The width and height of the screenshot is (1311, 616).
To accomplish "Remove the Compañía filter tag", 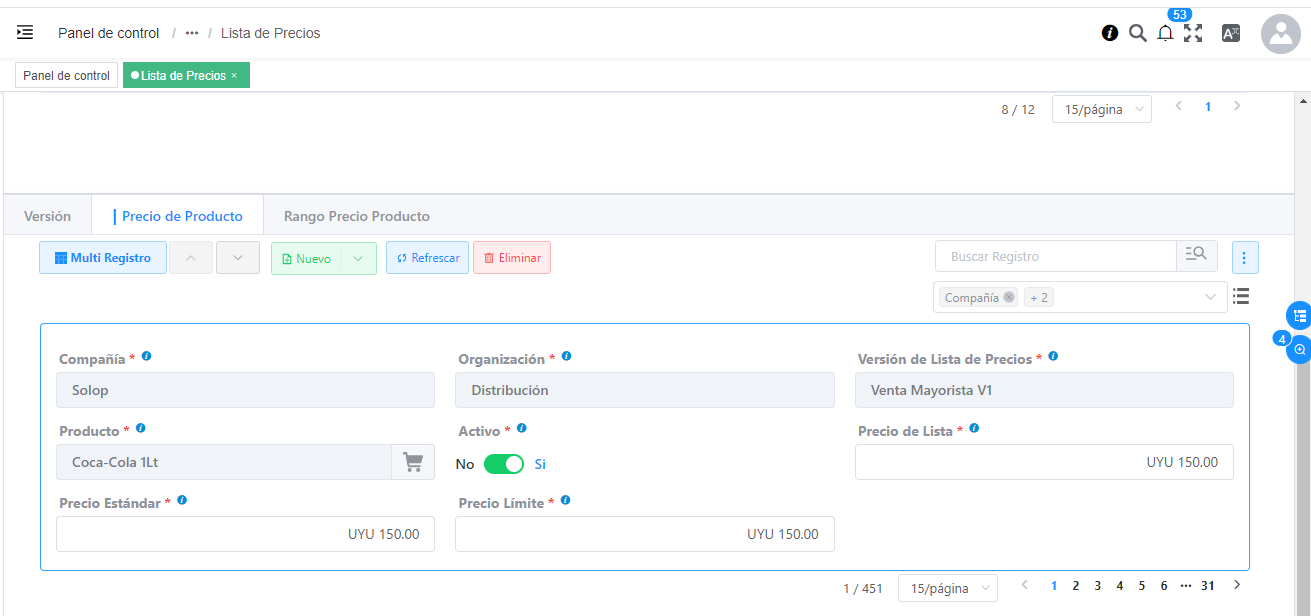I will [x=1009, y=297].
